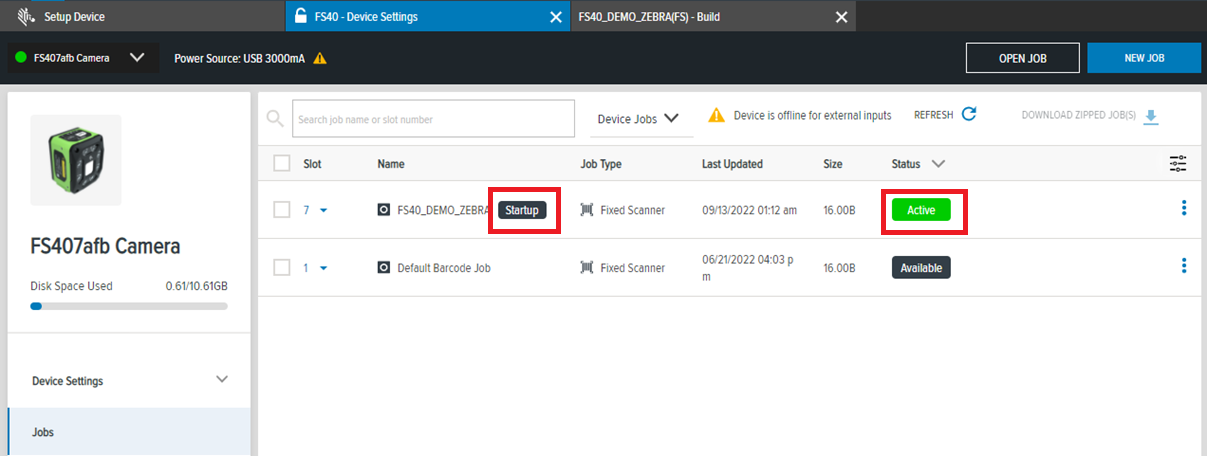
Task: Click the refresh circular arrow icon
Action: point(968,115)
